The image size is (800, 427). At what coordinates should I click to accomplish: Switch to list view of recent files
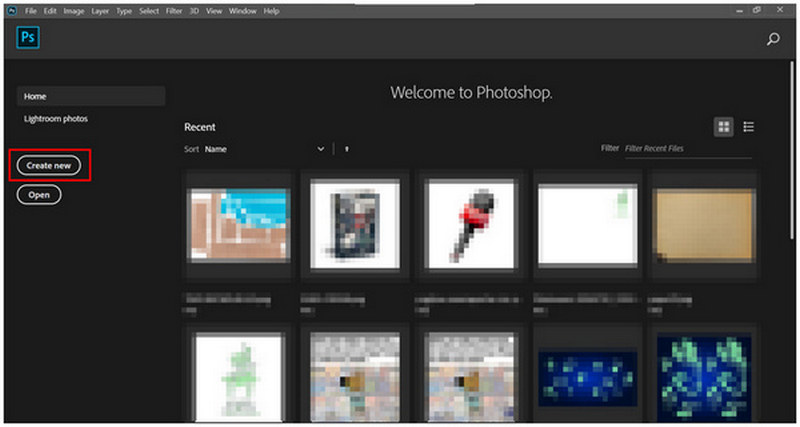748,127
